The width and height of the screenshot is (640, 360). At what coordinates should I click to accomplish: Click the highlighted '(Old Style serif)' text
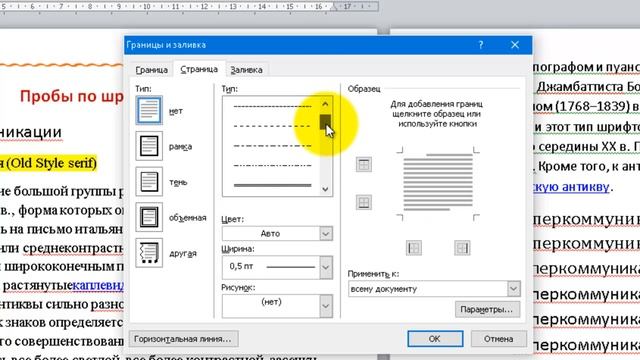51,163
